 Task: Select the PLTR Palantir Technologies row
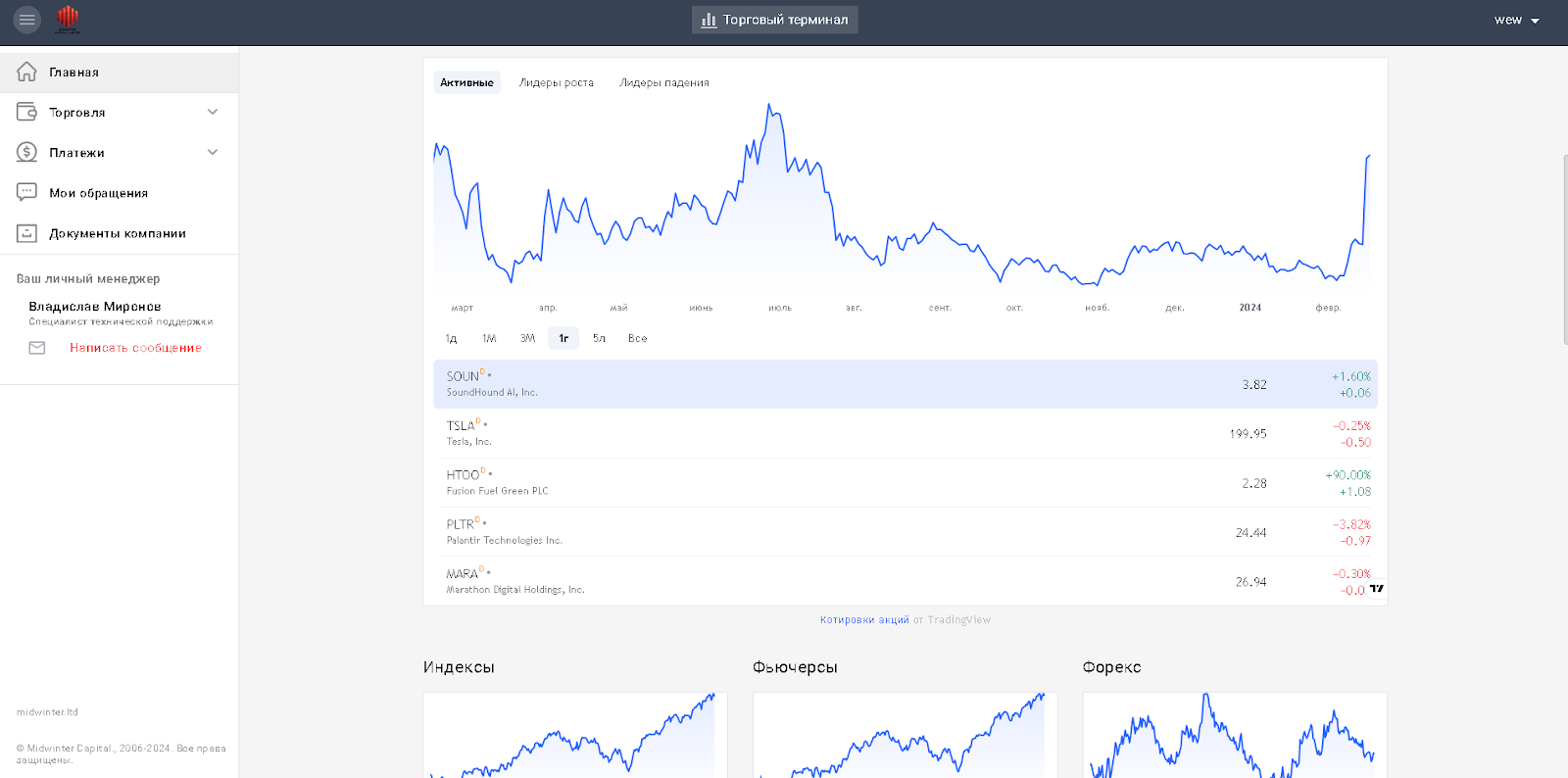pos(906,532)
